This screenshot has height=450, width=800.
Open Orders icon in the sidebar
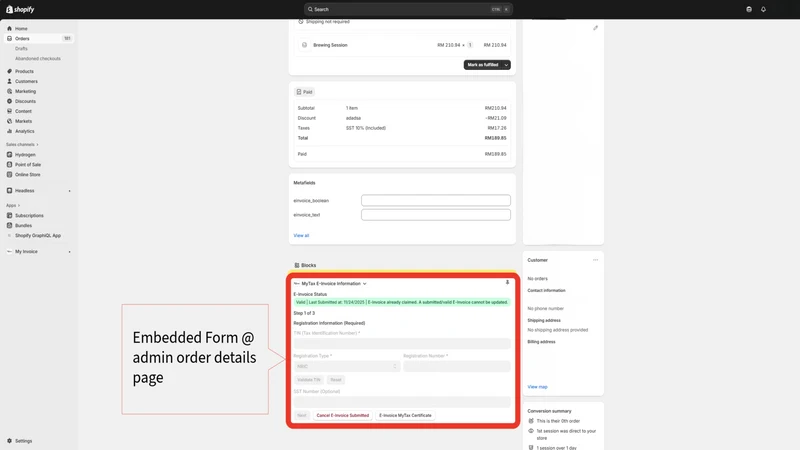[9, 38]
